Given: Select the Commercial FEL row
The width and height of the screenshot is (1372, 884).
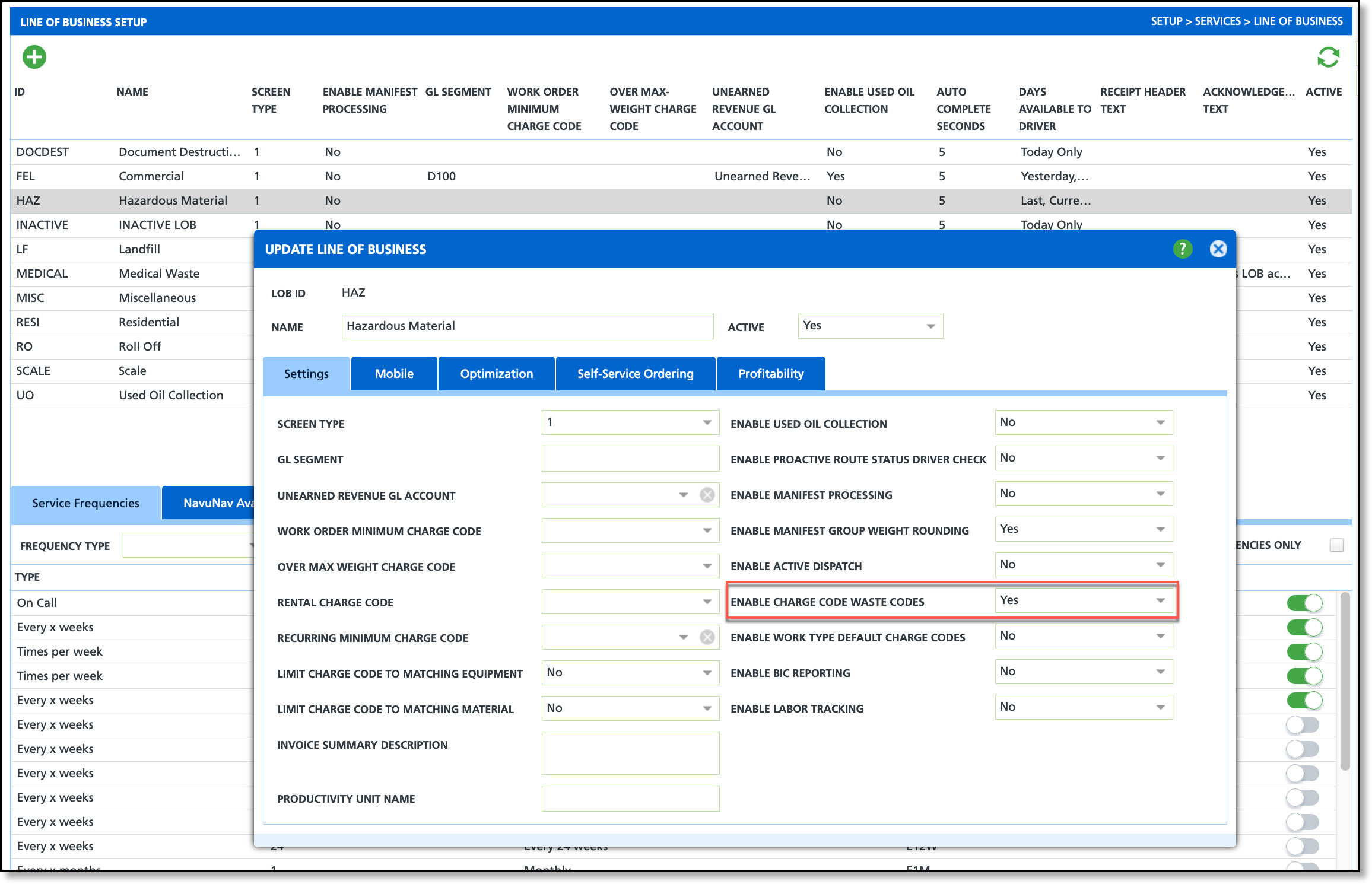Looking at the screenshot, I should 151,176.
